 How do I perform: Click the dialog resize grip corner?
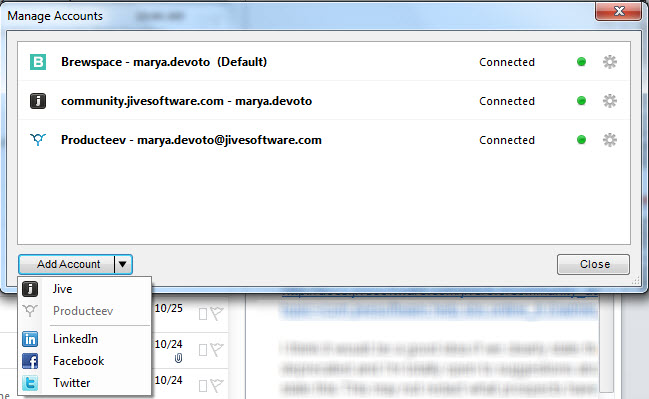(636, 281)
